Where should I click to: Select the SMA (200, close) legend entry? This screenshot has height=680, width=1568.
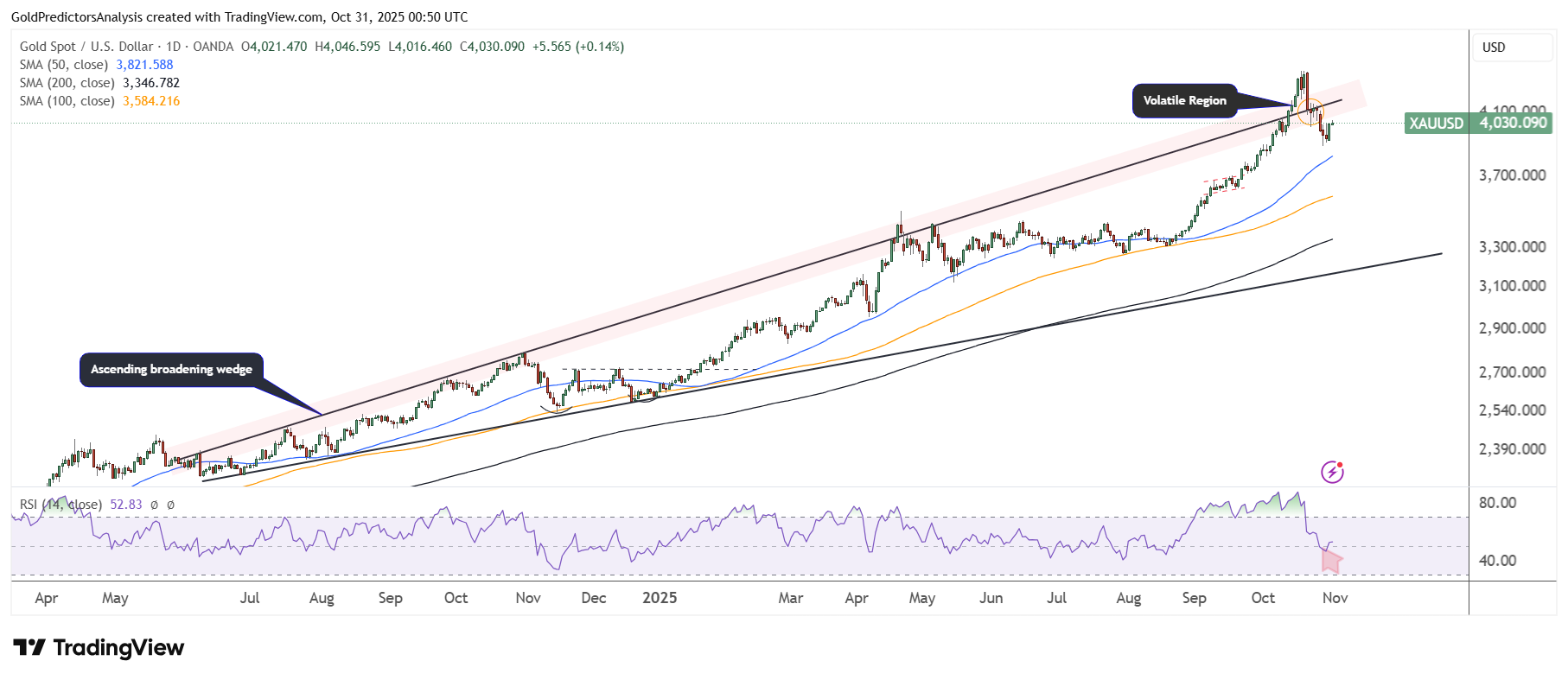coord(67,83)
